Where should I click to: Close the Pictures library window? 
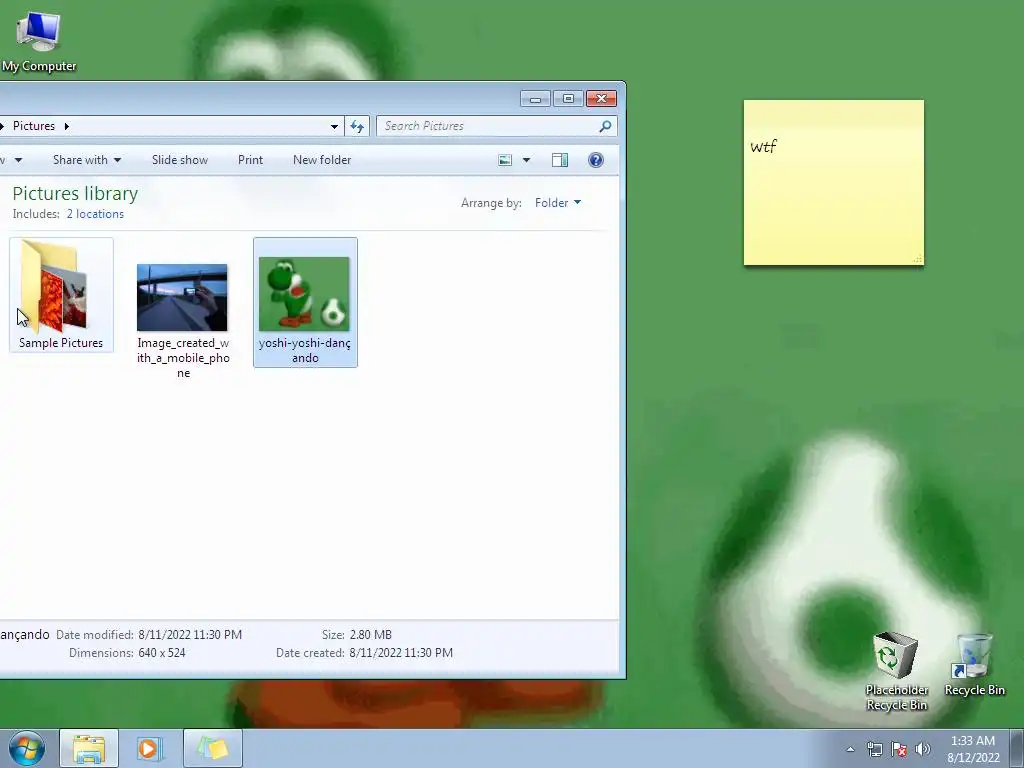(x=601, y=99)
